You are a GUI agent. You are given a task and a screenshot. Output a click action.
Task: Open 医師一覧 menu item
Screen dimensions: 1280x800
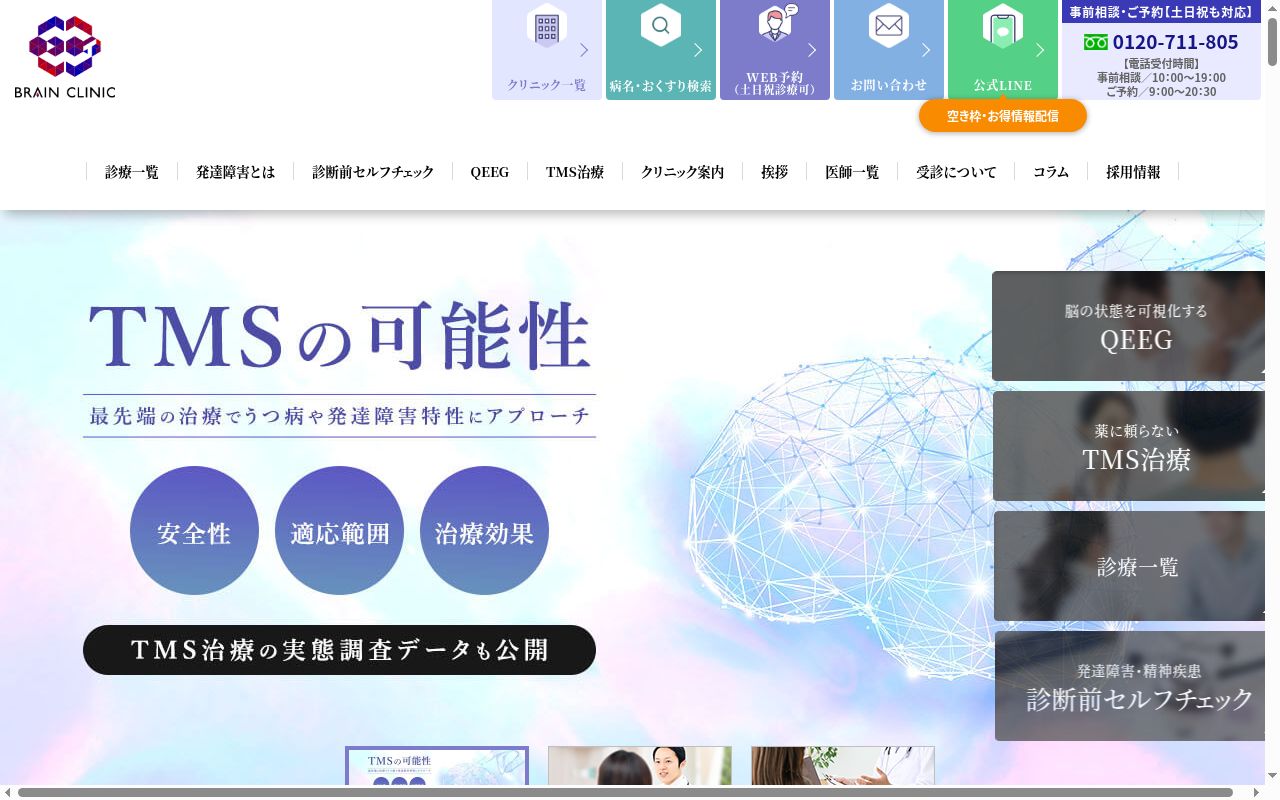pos(852,172)
